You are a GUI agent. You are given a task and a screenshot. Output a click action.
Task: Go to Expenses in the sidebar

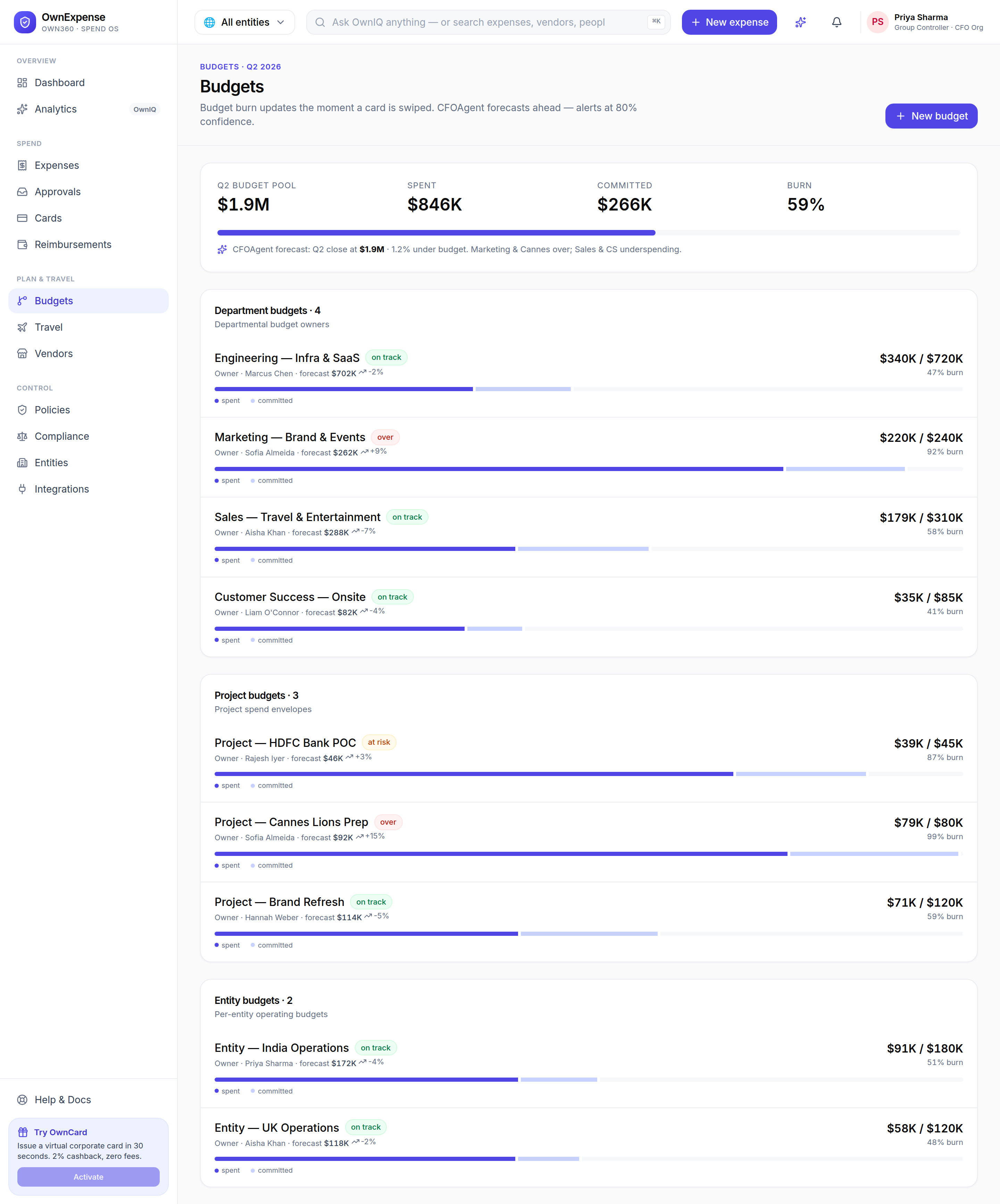pos(88,165)
